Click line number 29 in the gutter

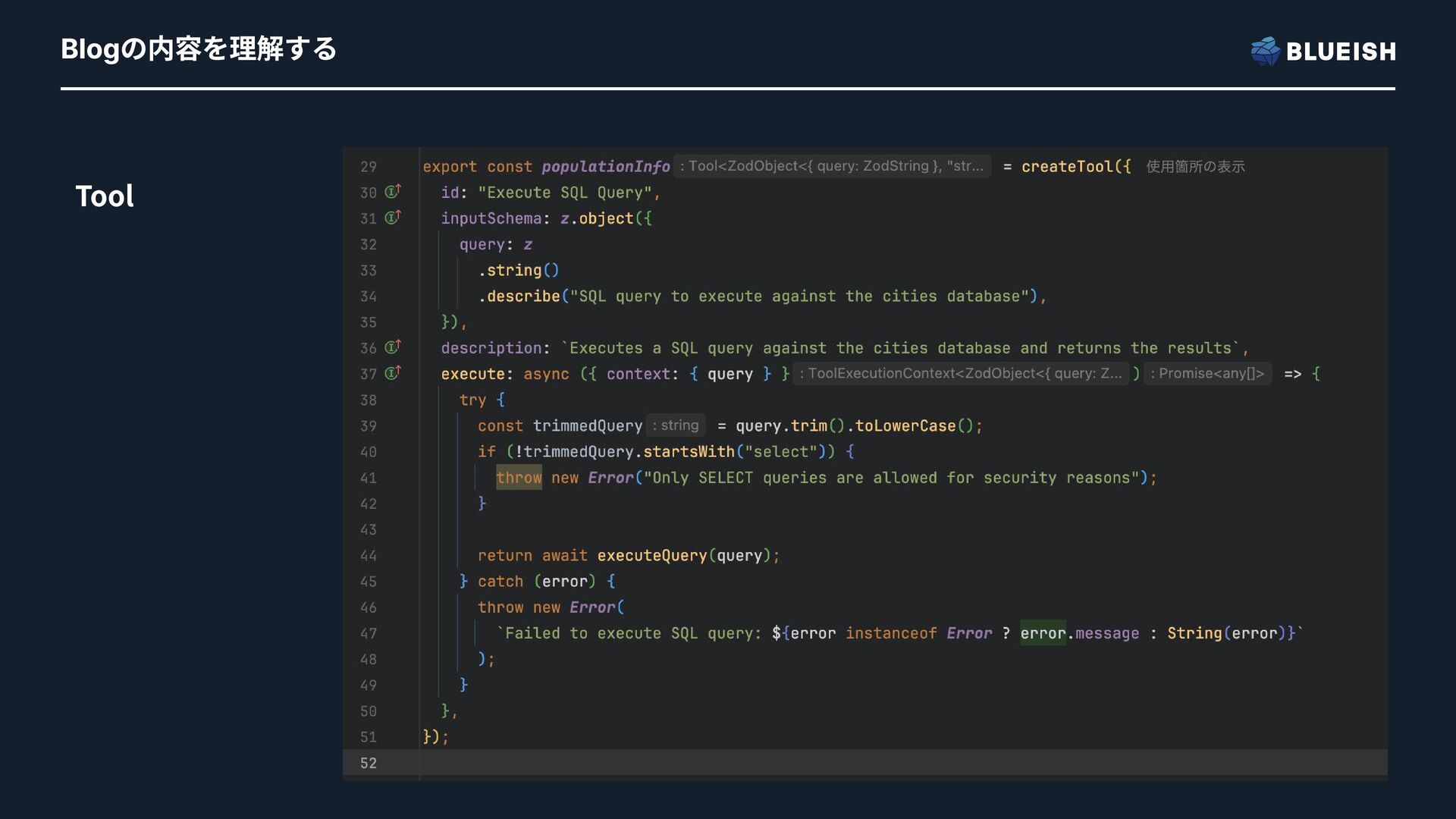(369, 167)
